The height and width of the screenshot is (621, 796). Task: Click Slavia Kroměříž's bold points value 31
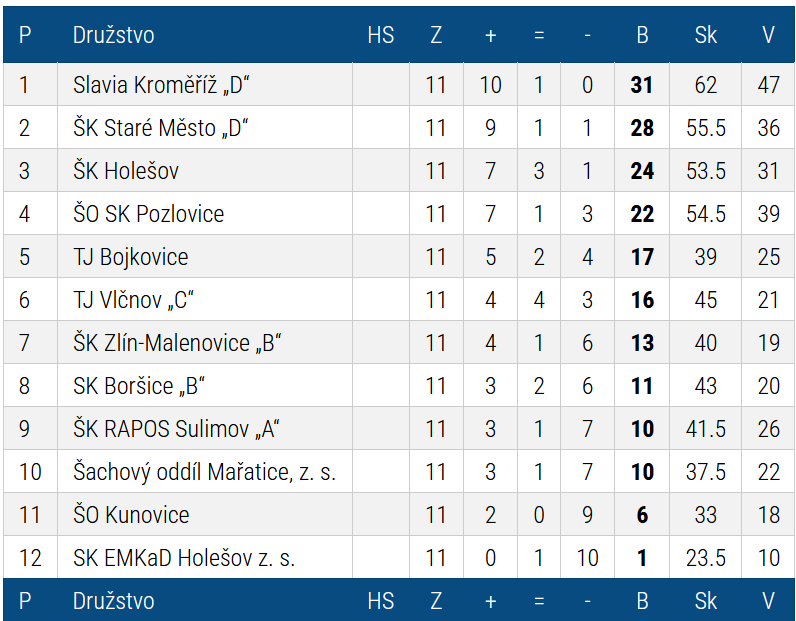coord(642,85)
